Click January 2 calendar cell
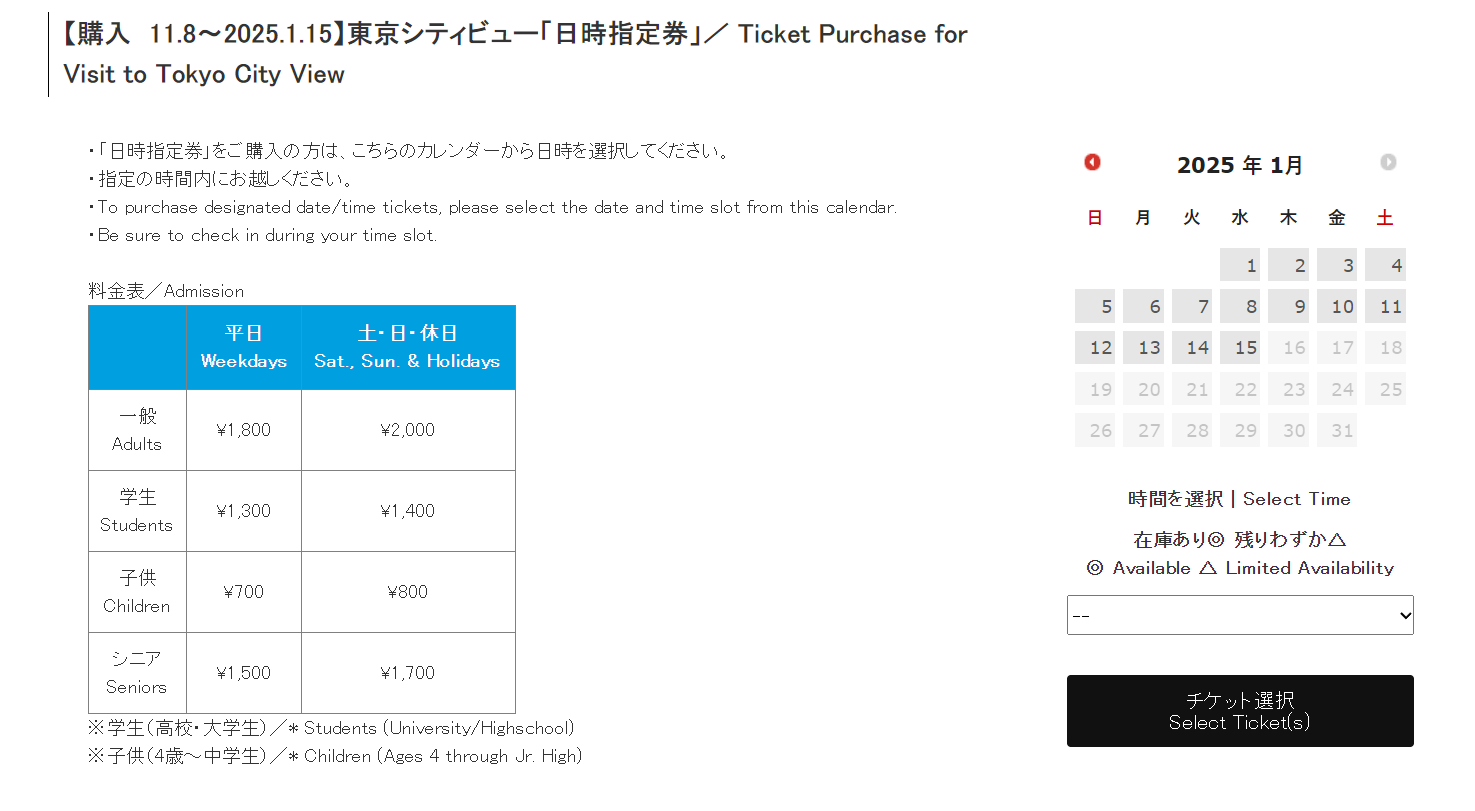This screenshot has width=1475, height=811. [x=1288, y=265]
